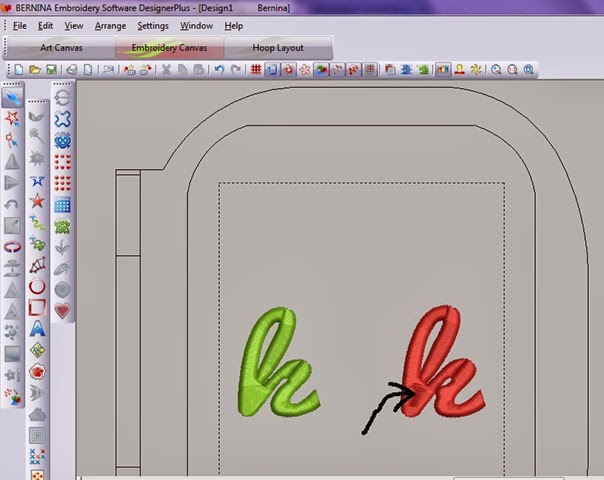Click the green diamond monogram tool
The image size is (604, 480).
pos(37,350)
